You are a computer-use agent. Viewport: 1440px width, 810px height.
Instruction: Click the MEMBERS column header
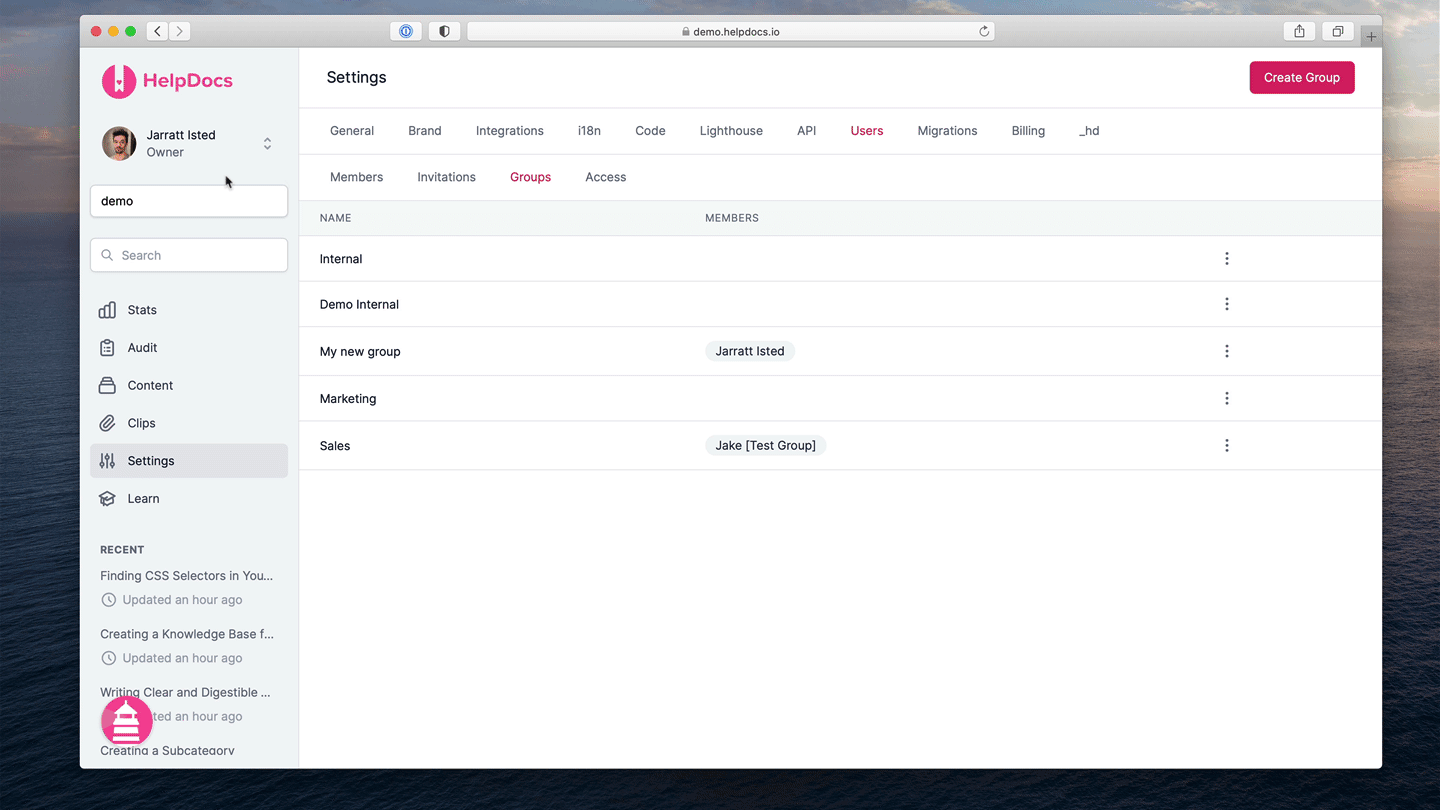(x=732, y=218)
